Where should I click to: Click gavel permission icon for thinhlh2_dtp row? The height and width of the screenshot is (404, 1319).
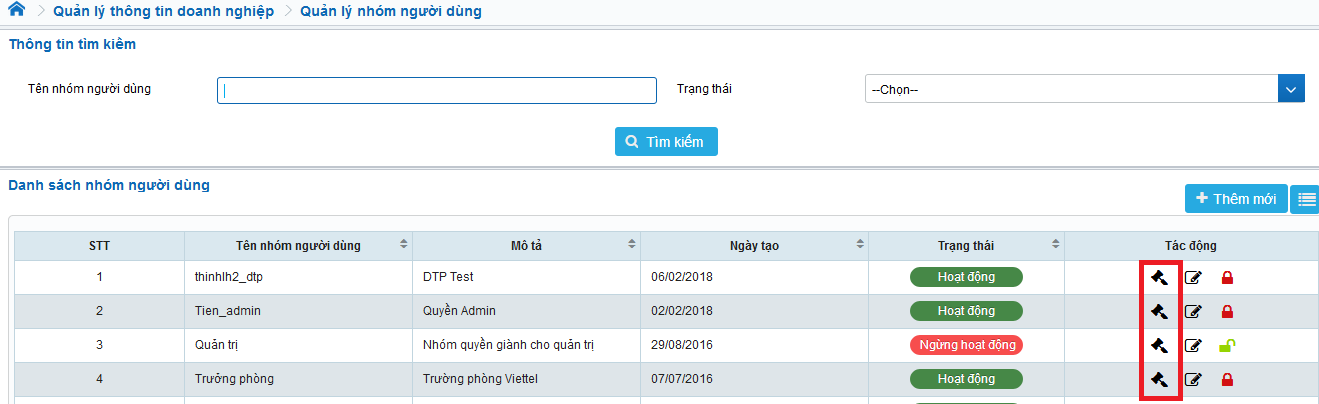1160,278
